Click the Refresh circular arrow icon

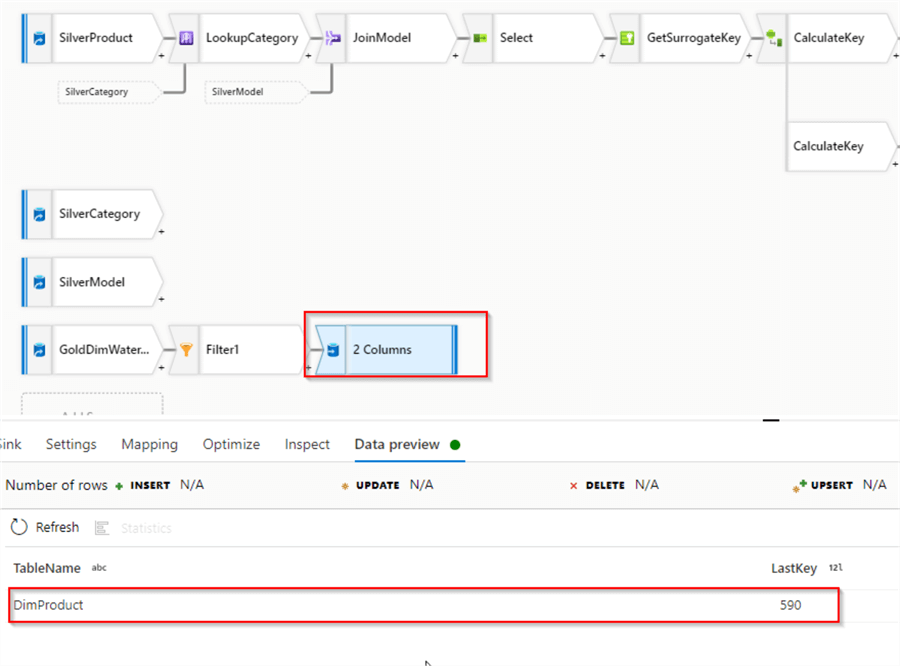coord(19,526)
